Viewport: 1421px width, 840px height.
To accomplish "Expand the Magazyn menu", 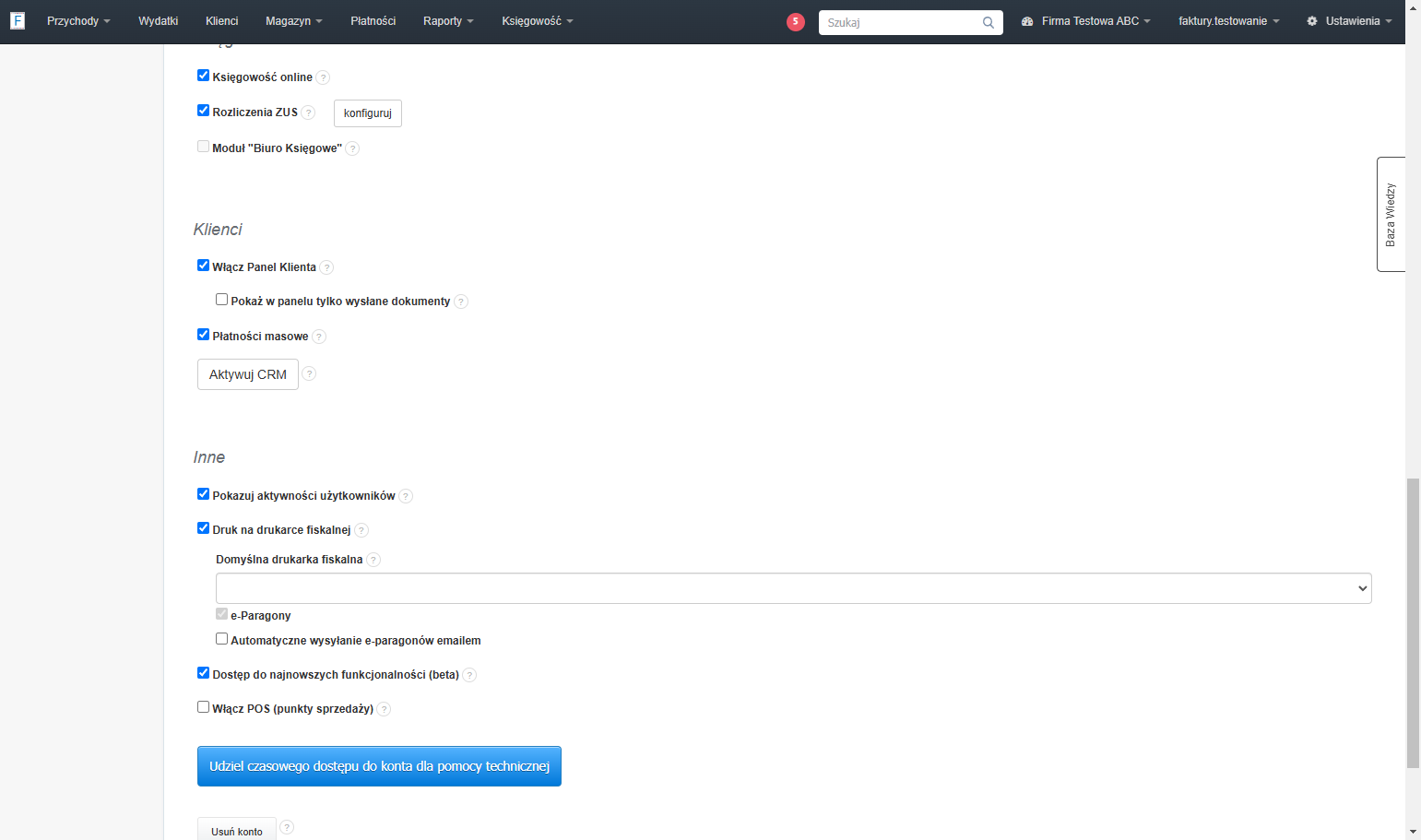I will (293, 21).
